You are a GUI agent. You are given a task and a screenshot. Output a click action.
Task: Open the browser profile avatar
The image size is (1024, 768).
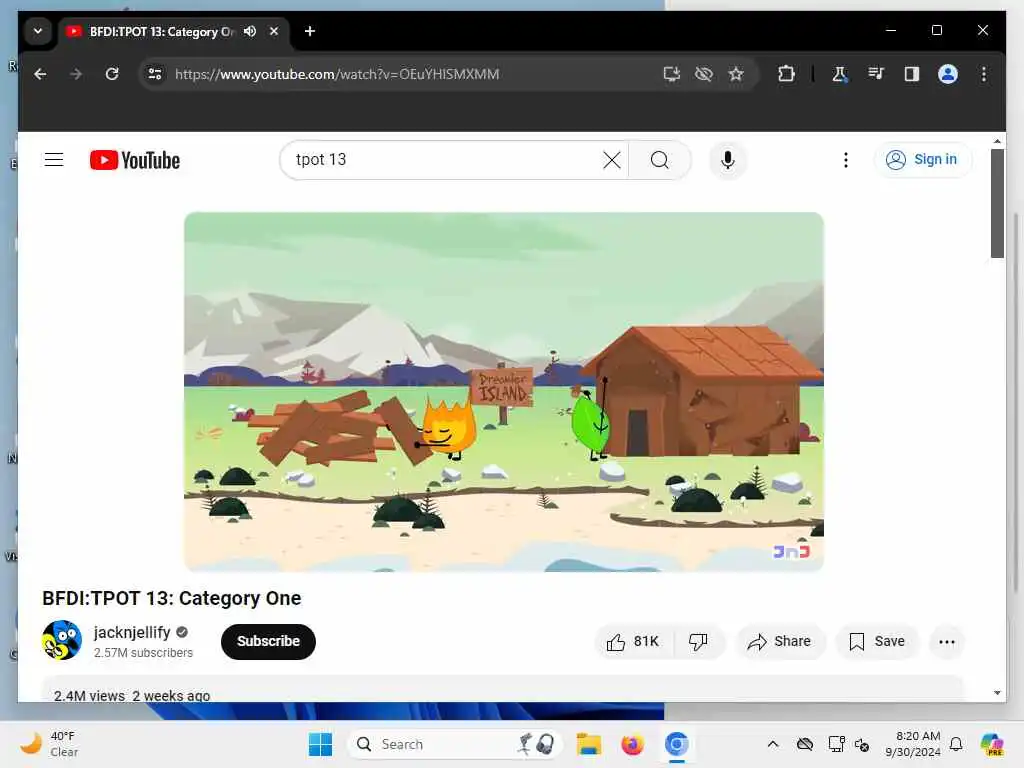[x=948, y=74]
